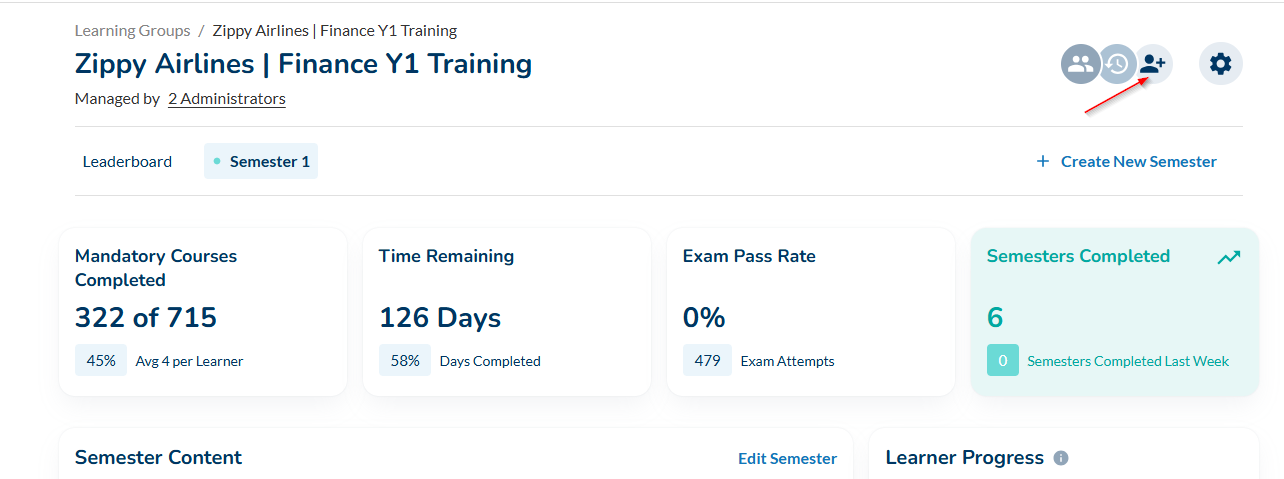This screenshot has height=479, width=1284.
Task: Click the Semesters Completed heading
Action: coord(1078,256)
